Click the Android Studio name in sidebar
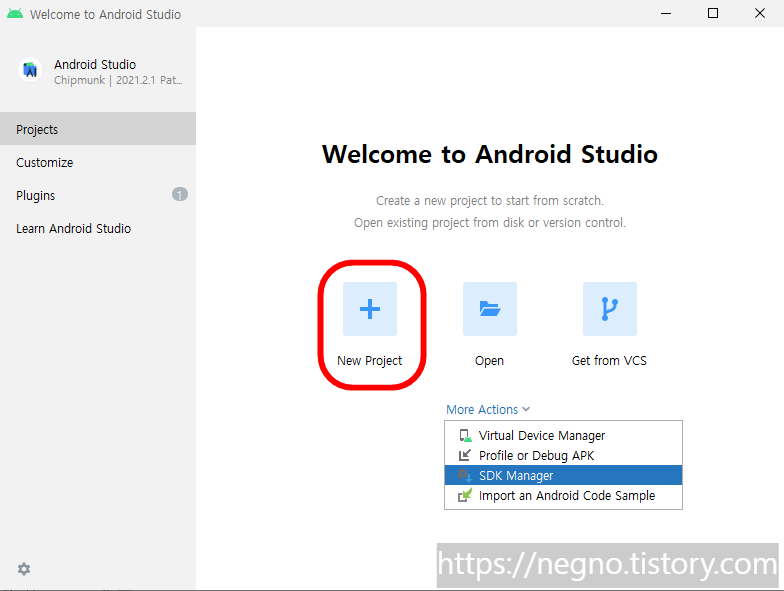The image size is (784, 591). click(x=95, y=64)
